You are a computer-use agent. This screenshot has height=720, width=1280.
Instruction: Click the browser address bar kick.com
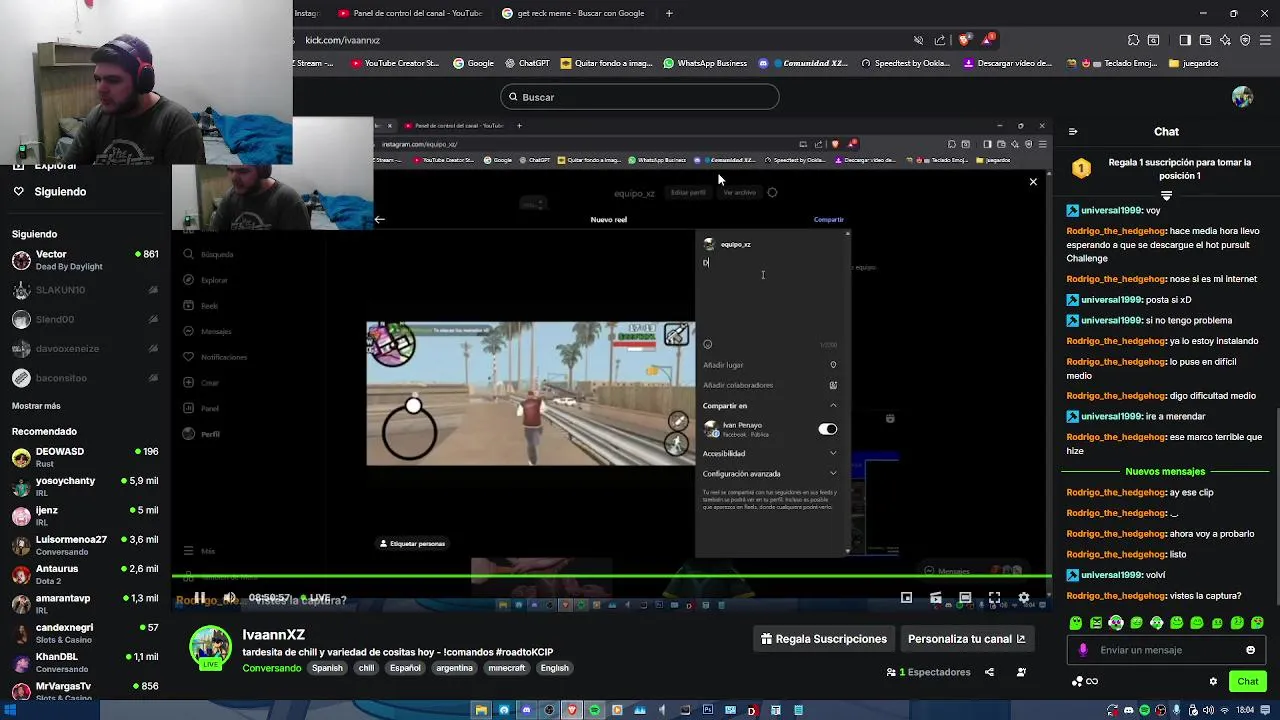pos(600,40)
